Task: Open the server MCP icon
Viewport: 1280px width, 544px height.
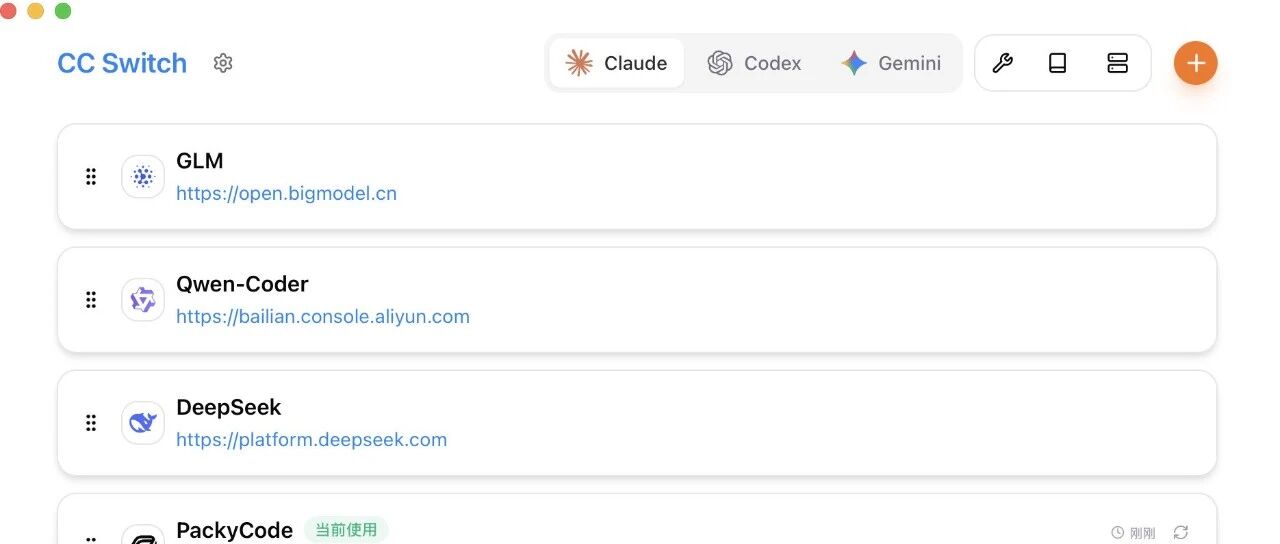Action: click(1118, 63)
